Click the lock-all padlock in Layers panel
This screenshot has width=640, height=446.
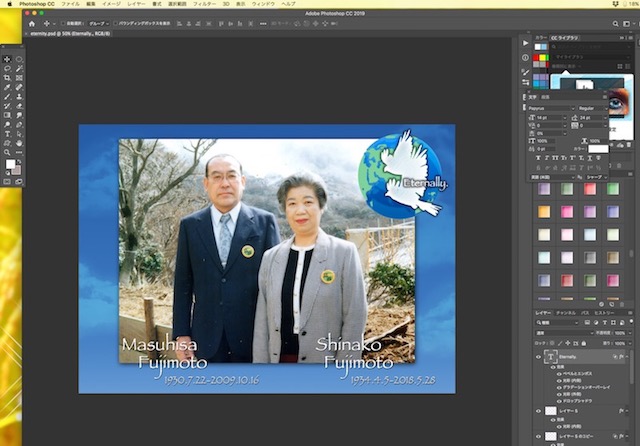(x=584, y=343)
